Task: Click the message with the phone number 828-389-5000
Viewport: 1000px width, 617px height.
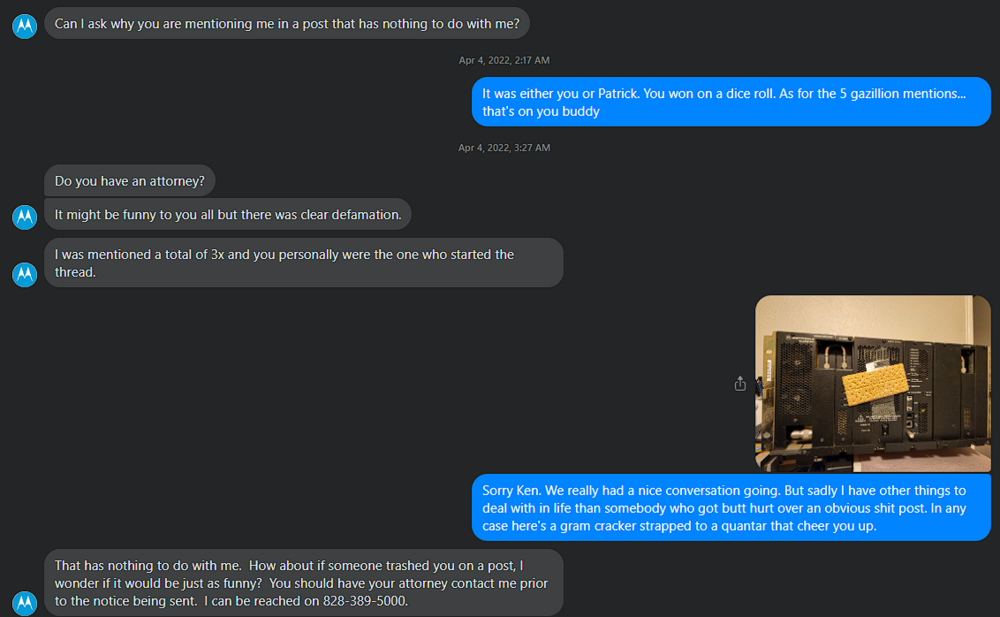Action: pyautogui.click(x=304, y=583)
